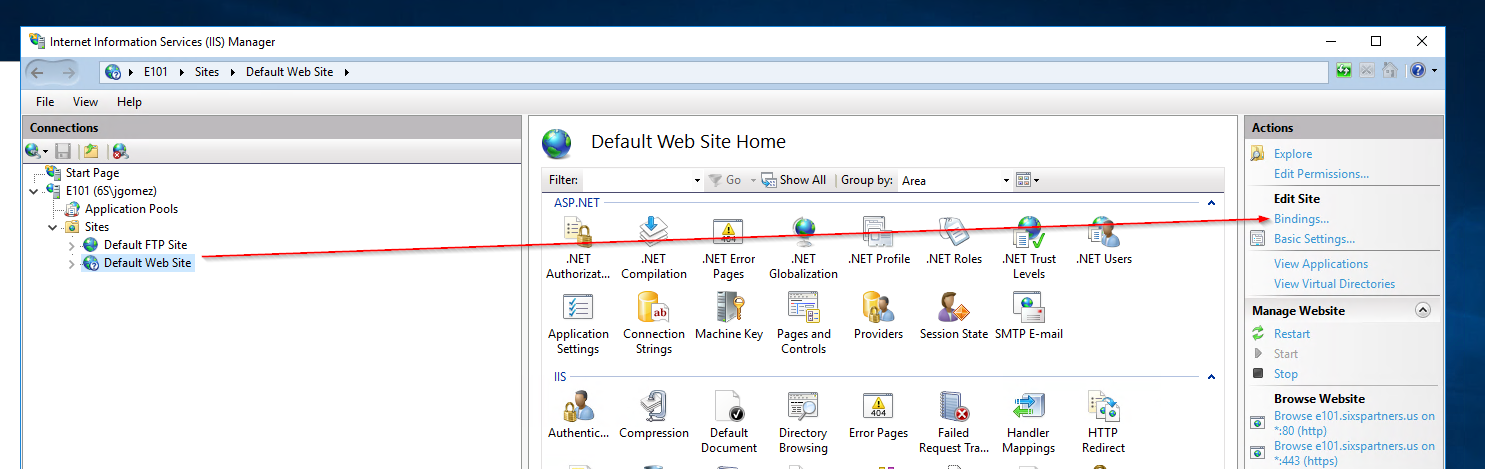
Task: Browse website on port 443 https
Action: (x=1354, y=453)
